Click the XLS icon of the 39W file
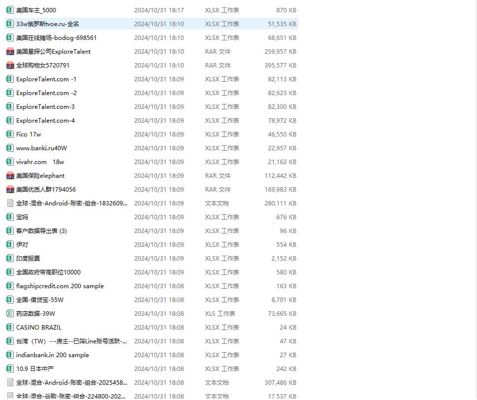Screen dimensions: 477x400 (10, 314)
